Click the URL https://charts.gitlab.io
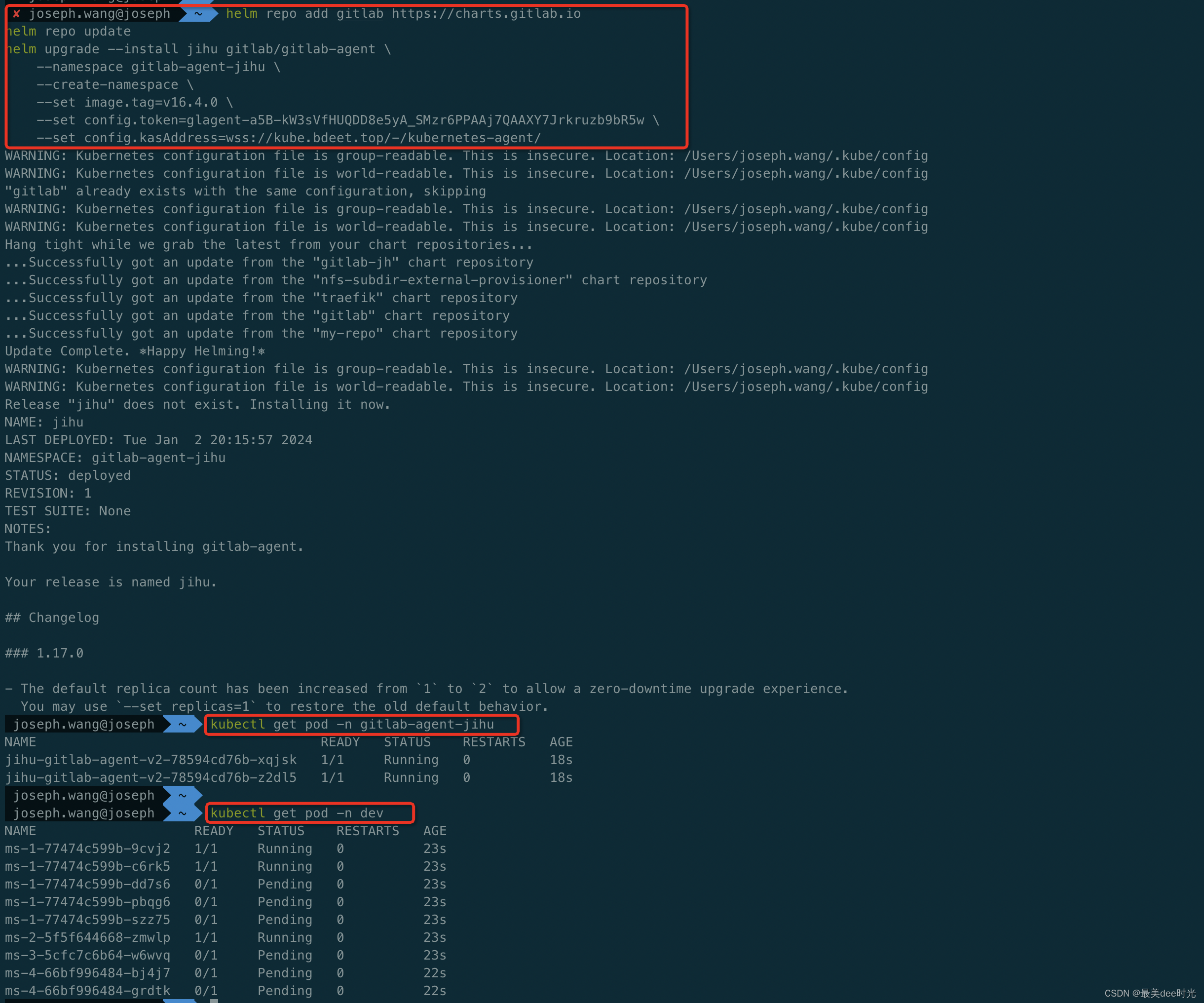The height and width of the screenshot is (1003, 1204). pos(486,14)
